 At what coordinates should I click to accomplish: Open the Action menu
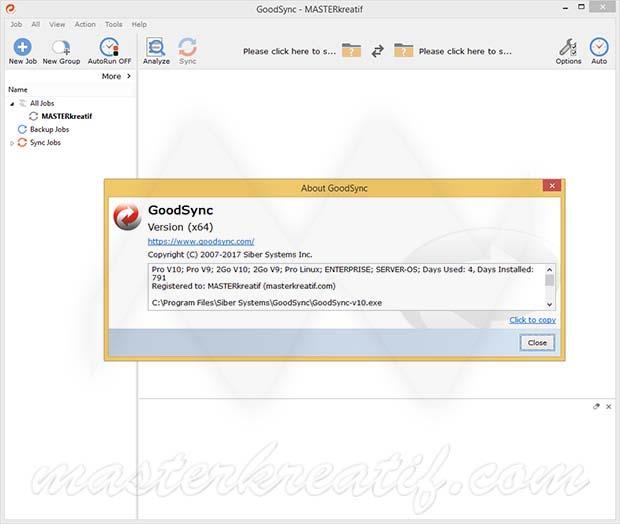(85, 24)
